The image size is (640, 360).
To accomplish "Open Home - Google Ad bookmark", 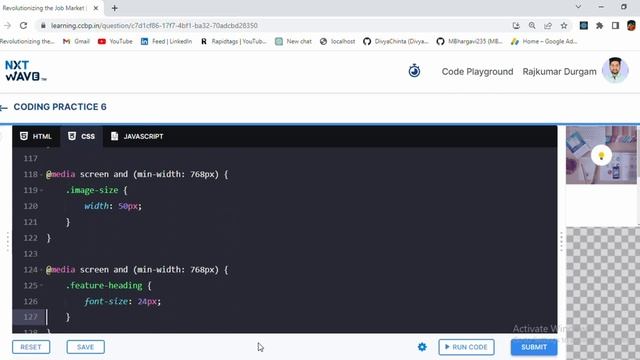I will [x=544, y=41].
